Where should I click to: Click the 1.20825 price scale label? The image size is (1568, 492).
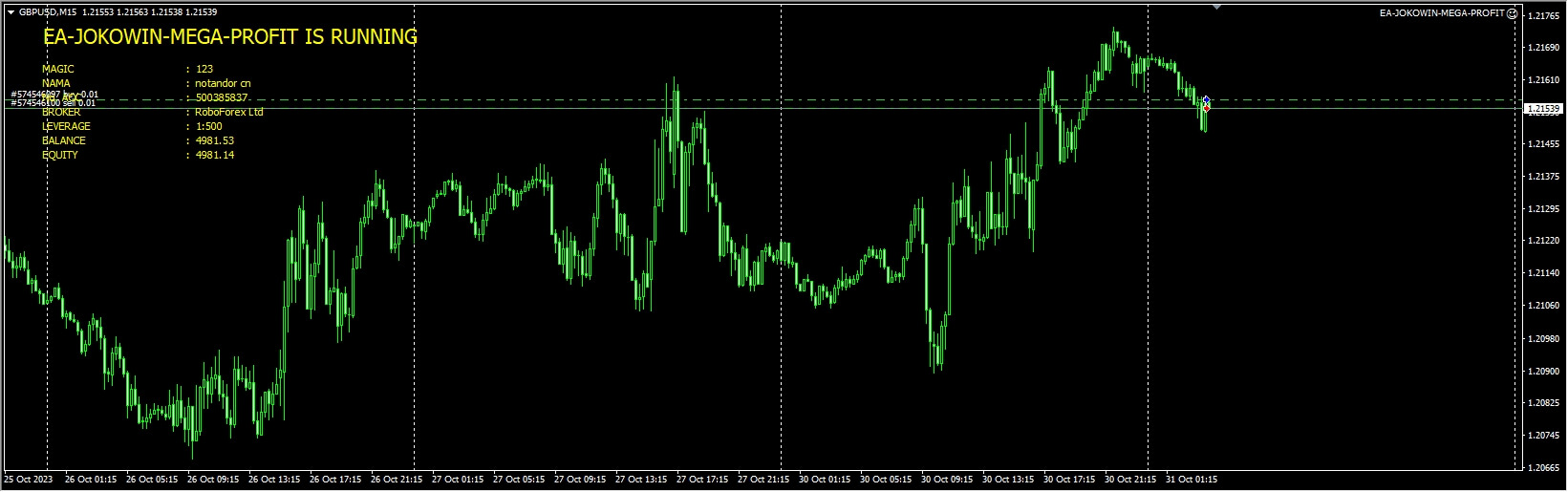click(x=1544, y=403)
